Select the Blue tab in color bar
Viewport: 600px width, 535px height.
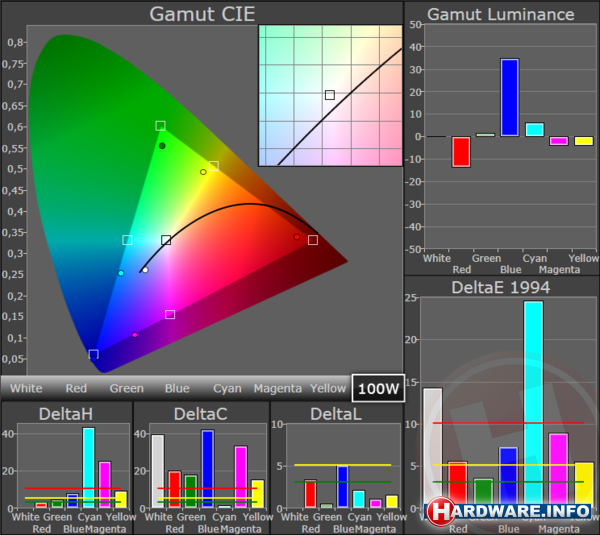pos(177,388)
